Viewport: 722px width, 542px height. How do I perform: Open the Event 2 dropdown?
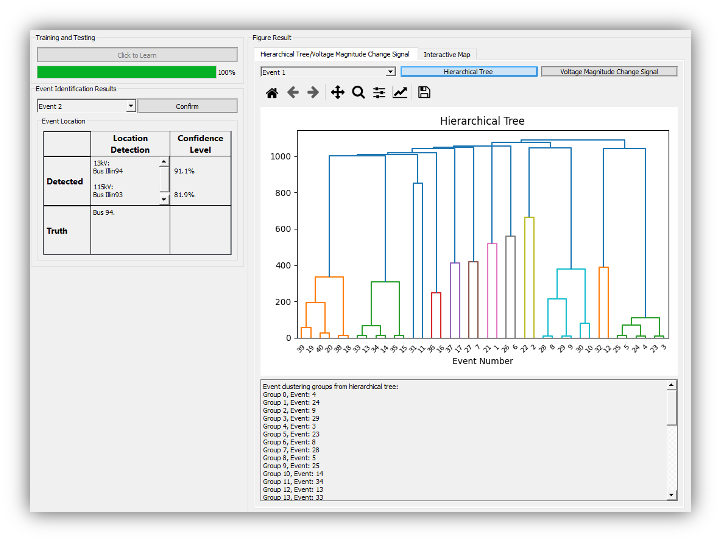pos(86,106)
